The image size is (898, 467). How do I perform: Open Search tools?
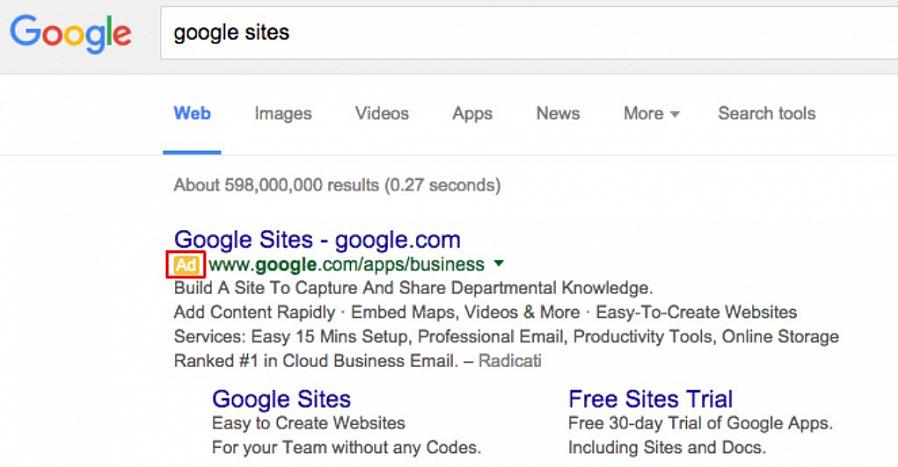[x=766, y=113]
